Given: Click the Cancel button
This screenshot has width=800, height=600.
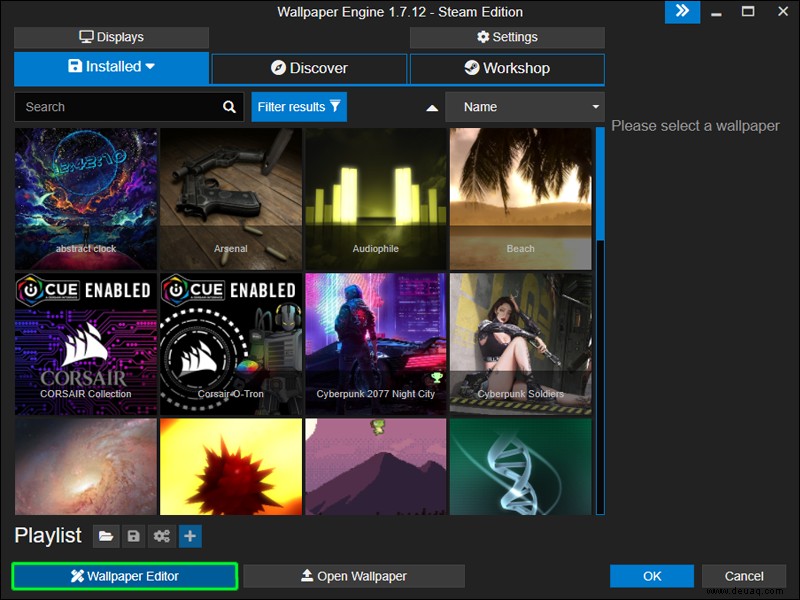Looking at the screenshot, I should 744,576.
